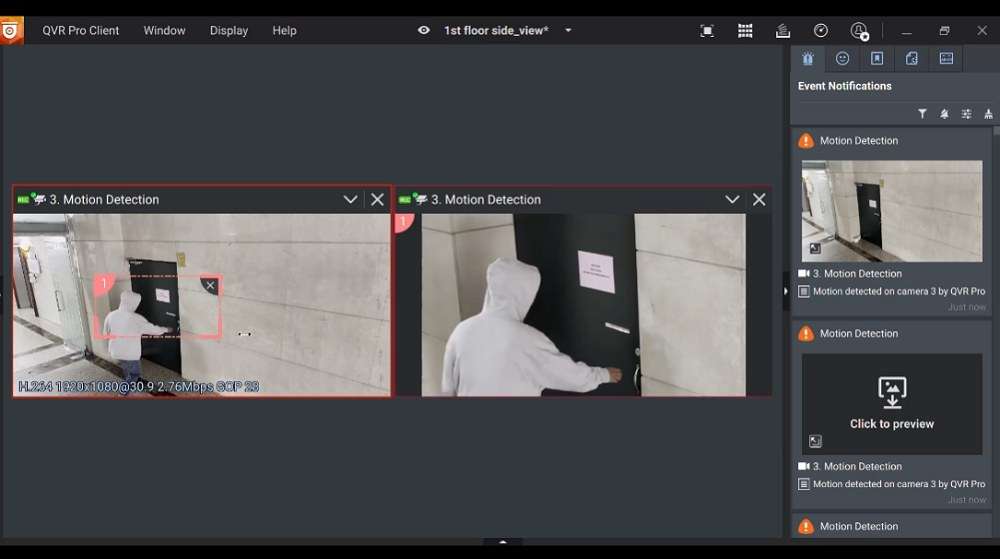
Task: Expand the right camera pane chevron menu
Action: [732, 200]
